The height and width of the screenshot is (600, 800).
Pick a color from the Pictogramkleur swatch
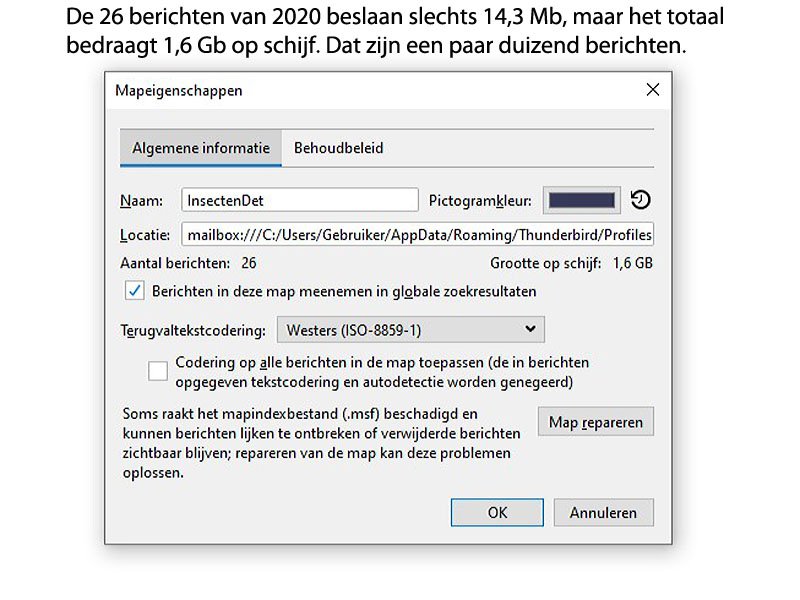point(582,200)
